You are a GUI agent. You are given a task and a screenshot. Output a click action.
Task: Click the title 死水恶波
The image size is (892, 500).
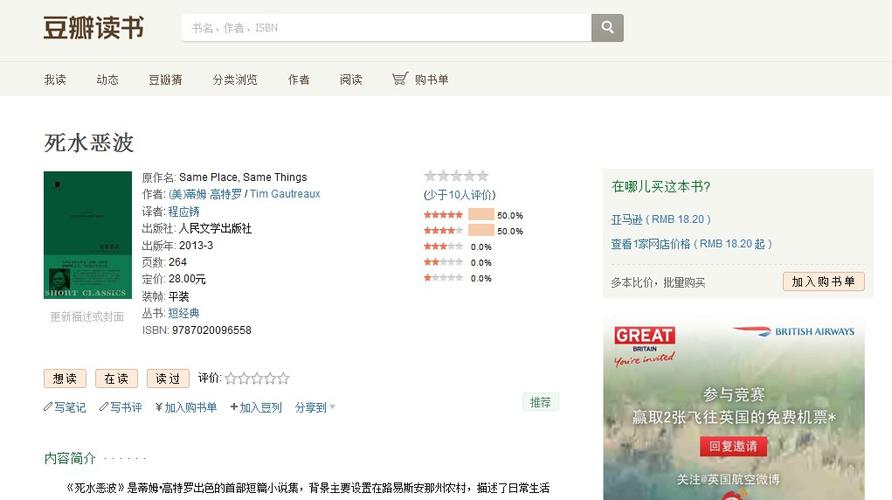click(89, 142)
